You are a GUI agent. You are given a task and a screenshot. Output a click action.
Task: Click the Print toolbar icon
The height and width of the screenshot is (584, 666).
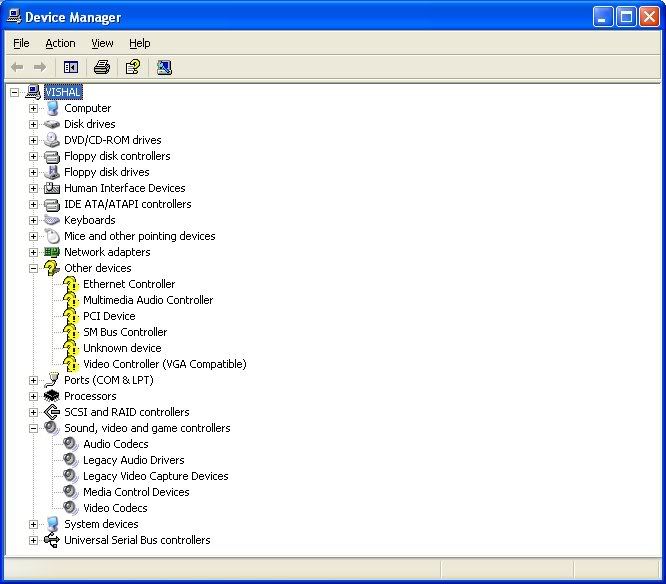[x=102, y=67]
